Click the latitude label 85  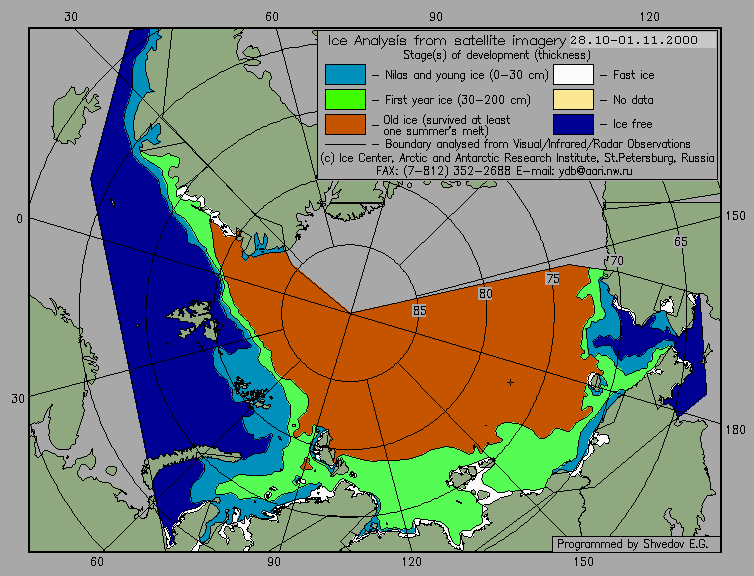[x=419, y=311]
